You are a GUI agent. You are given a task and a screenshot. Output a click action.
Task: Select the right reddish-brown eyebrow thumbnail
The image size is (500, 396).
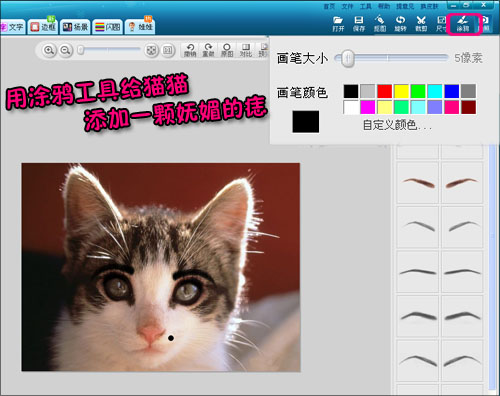[x=462, y=182]
